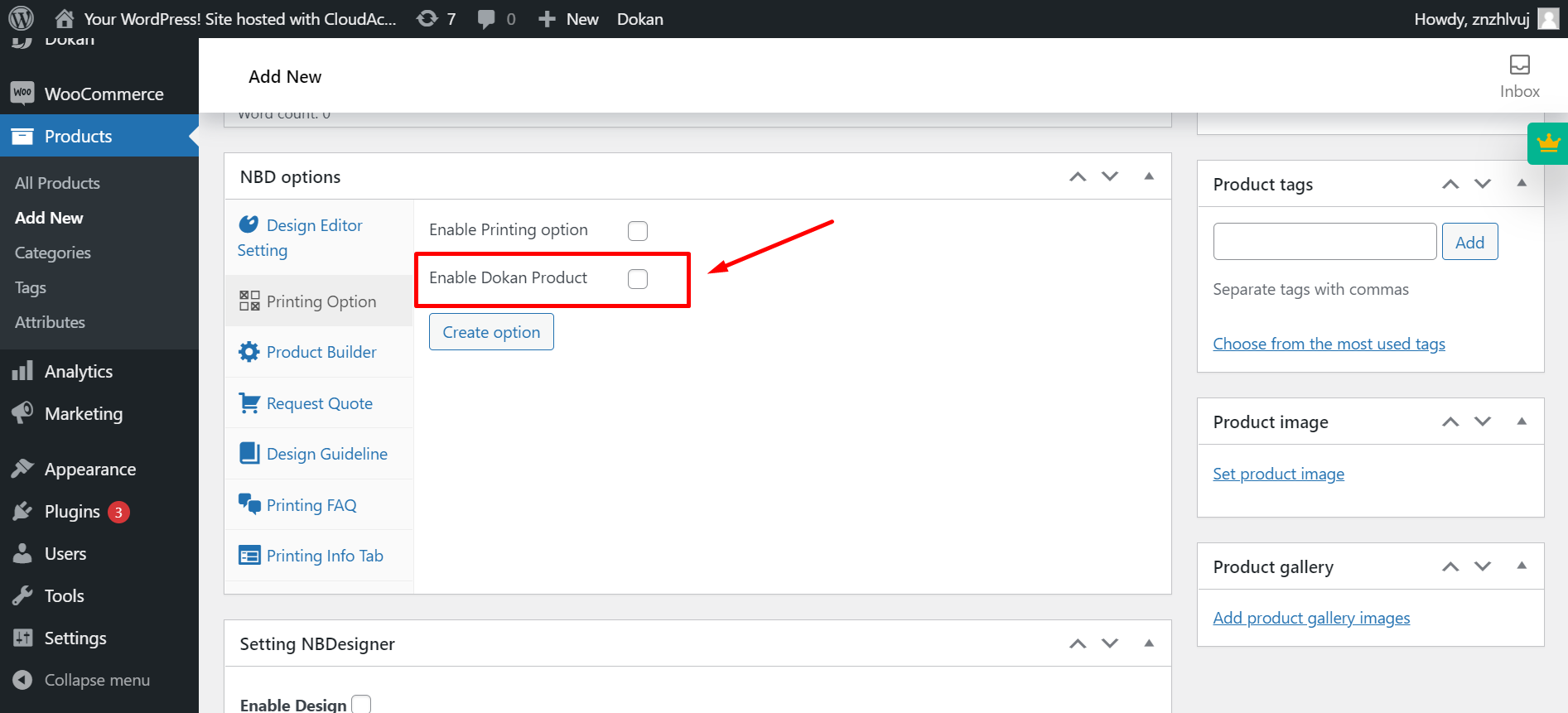Tick the Enable Printing option checkbox
This screenshot has height=713, width=1568.
(638, 231)
